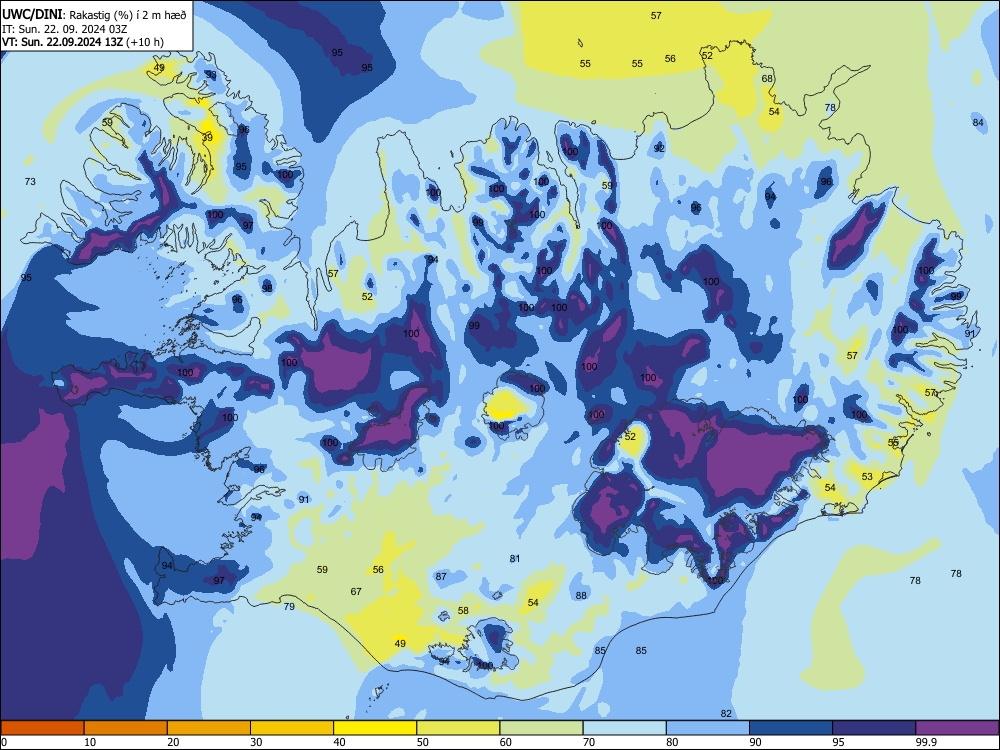Click the purple legend swatch above 99.9

pyautogui.click(x=957, y=728)
